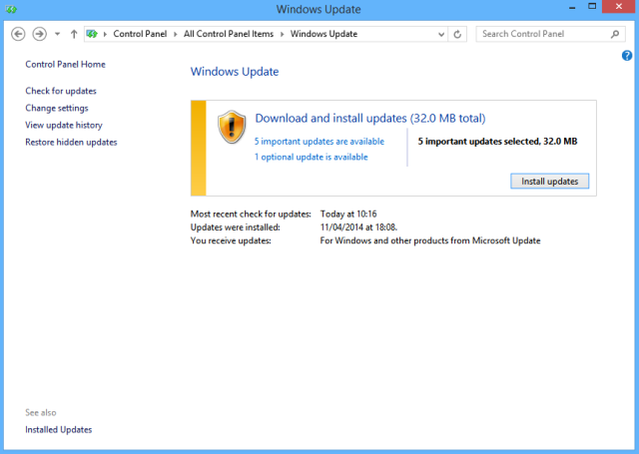Select Control Panel in the breadcrumb path
Viewport: 639px width, 454px height.
click(140, 34)
